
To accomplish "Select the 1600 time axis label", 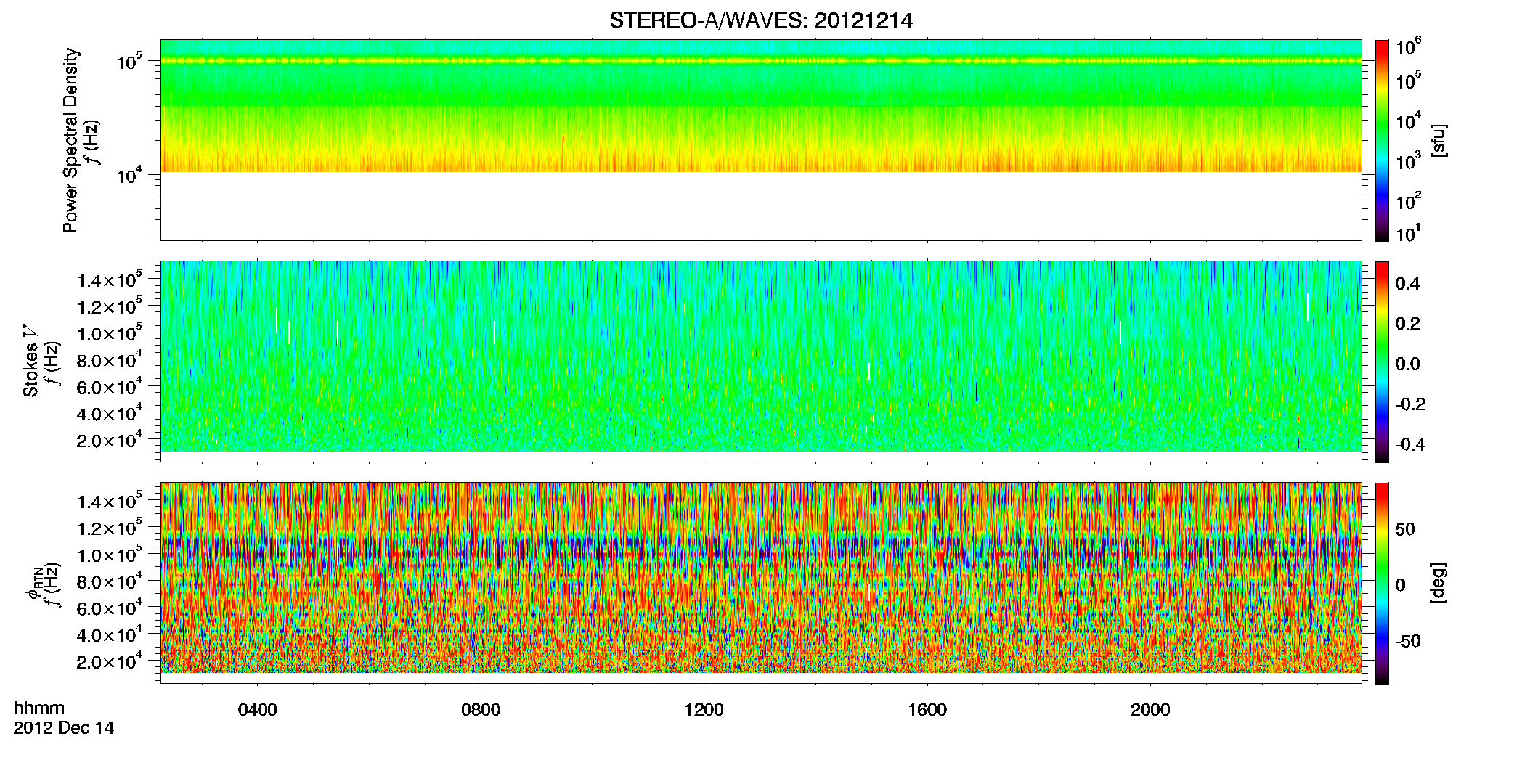I will [927, 710].
